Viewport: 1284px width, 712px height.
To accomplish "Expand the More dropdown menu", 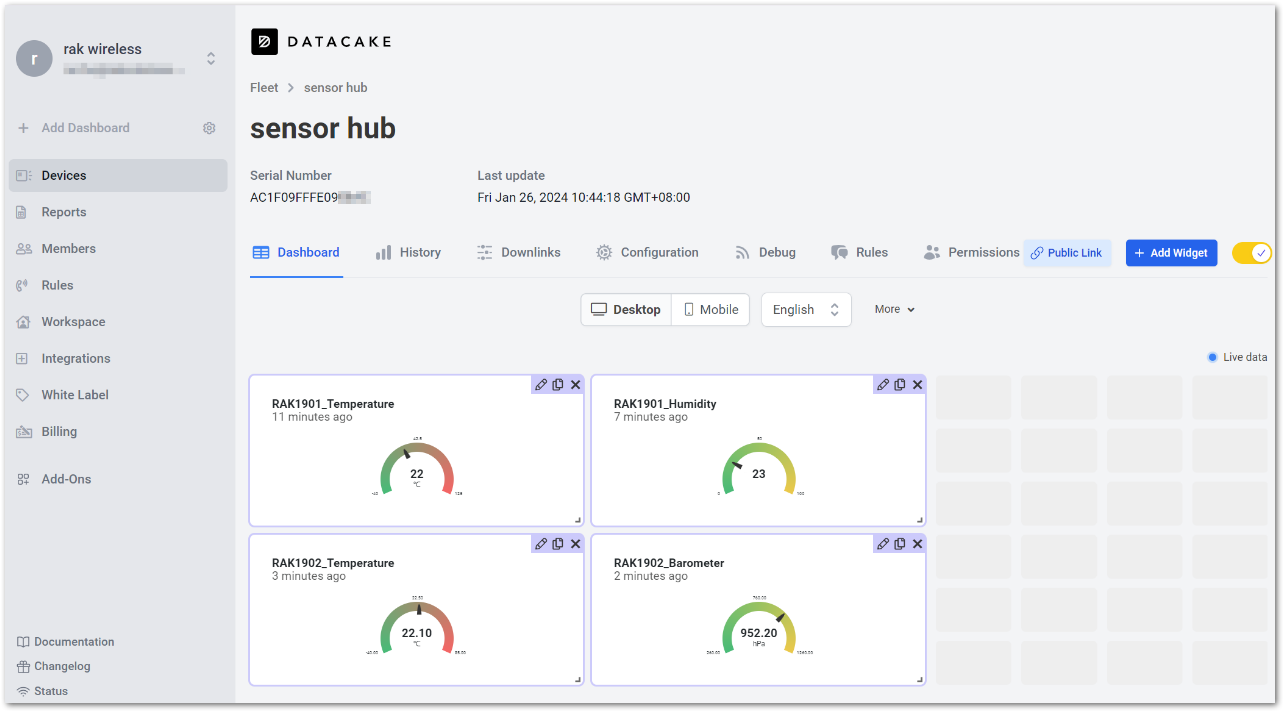I will tap(895, 309).
